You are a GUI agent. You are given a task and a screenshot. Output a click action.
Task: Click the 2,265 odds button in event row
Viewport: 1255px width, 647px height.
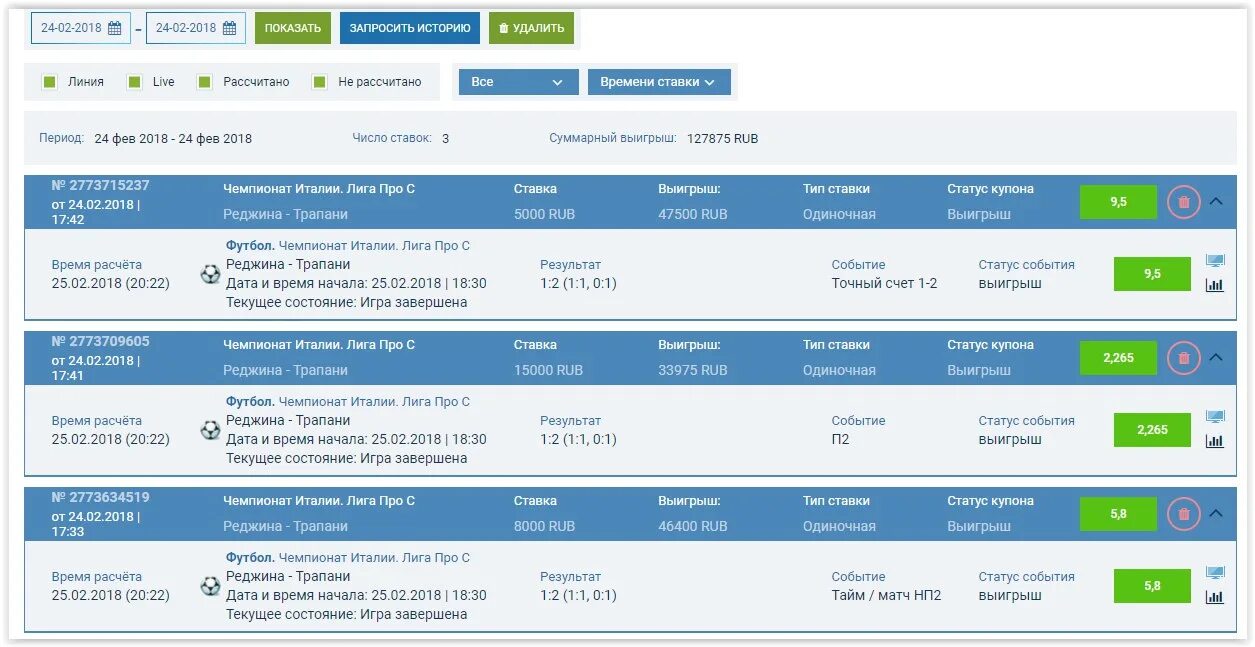tap(1152, 430)
